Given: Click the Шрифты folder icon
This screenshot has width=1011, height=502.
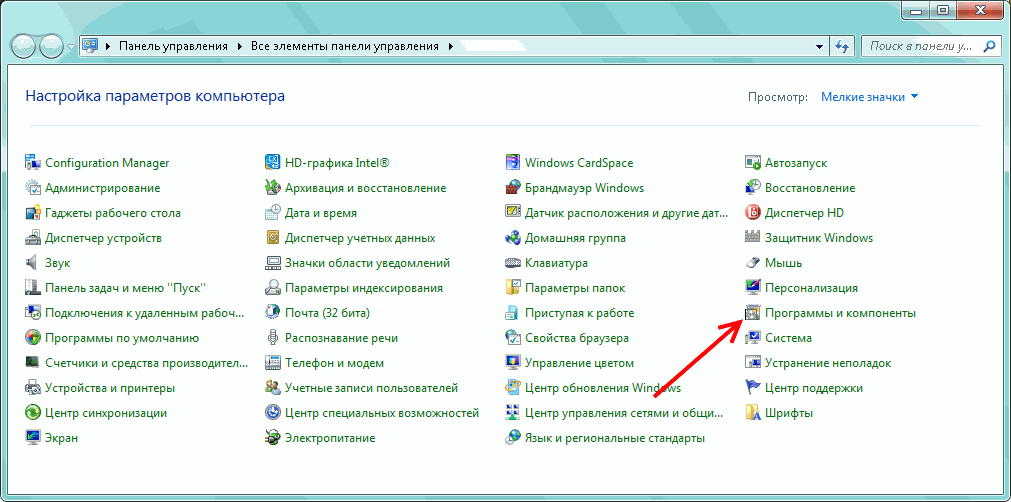Looking at the screenshot, I should coord(753,413).
